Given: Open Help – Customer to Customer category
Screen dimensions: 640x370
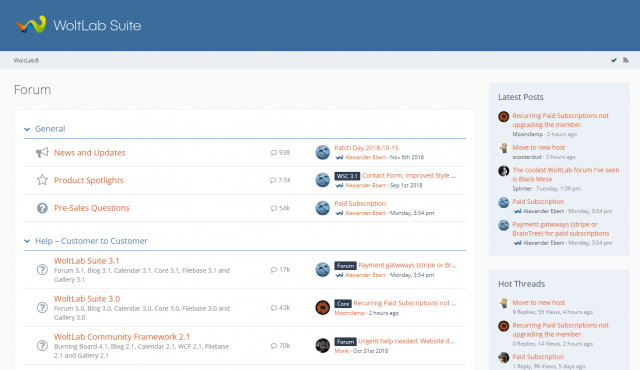Looking at the screenshot, I should click(x=91, y=241).
